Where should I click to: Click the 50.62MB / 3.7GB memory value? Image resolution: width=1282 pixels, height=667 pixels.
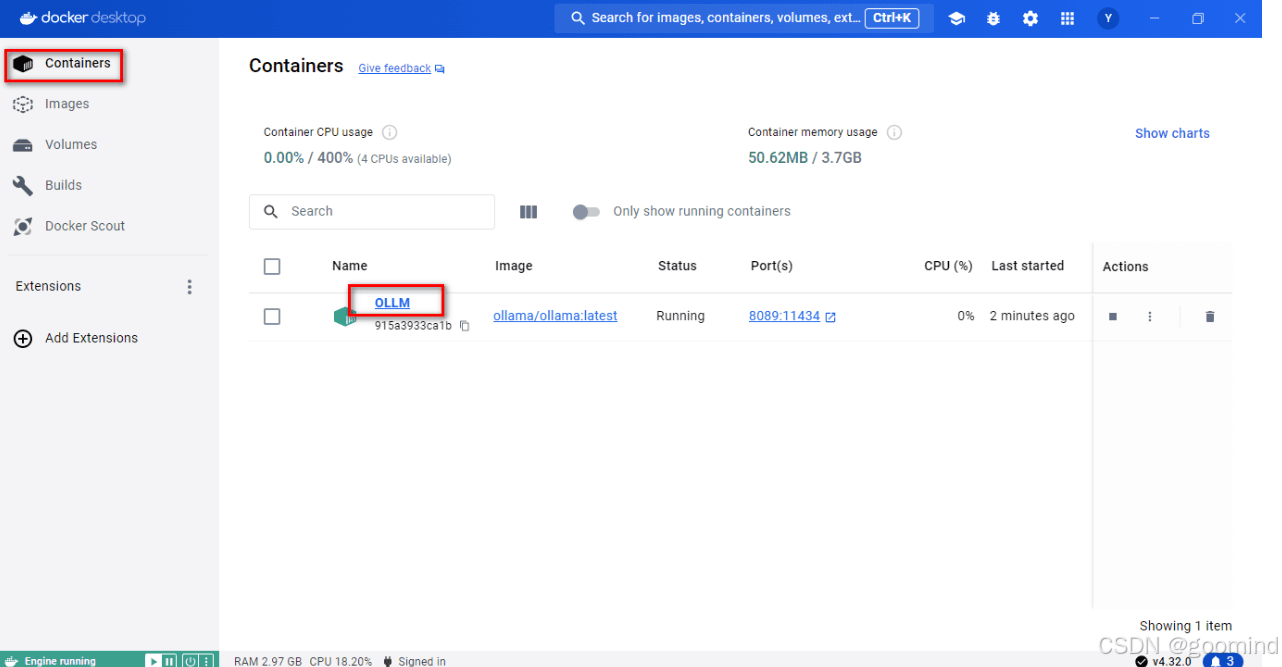805,158
